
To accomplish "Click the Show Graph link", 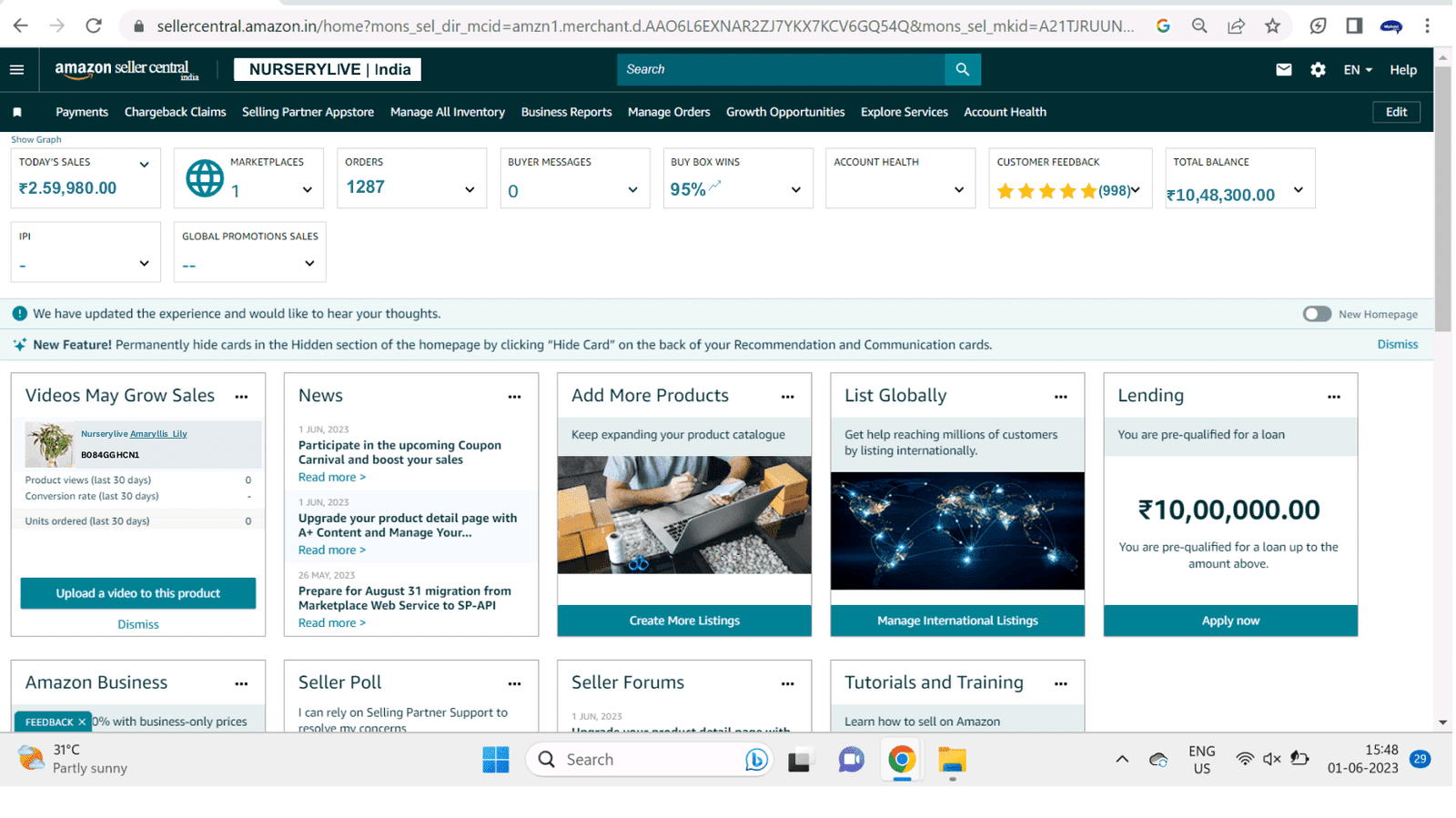I will (x=36, y=139).
